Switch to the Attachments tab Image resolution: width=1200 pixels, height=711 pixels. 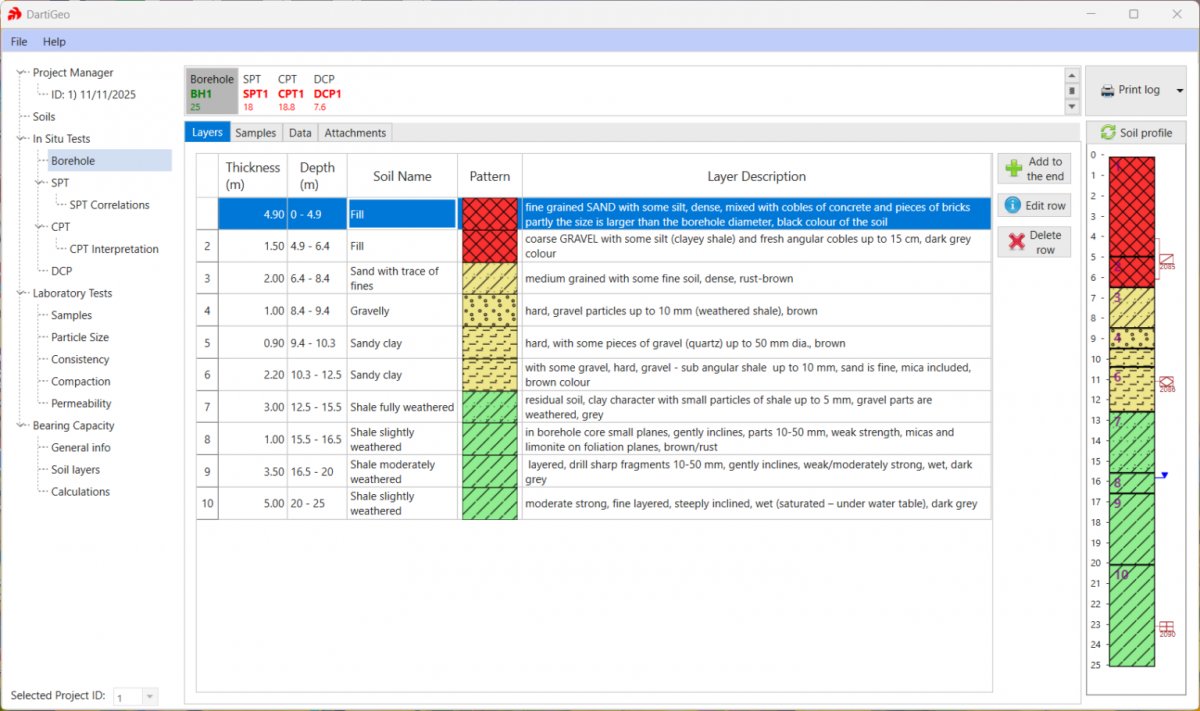point(355,133)
